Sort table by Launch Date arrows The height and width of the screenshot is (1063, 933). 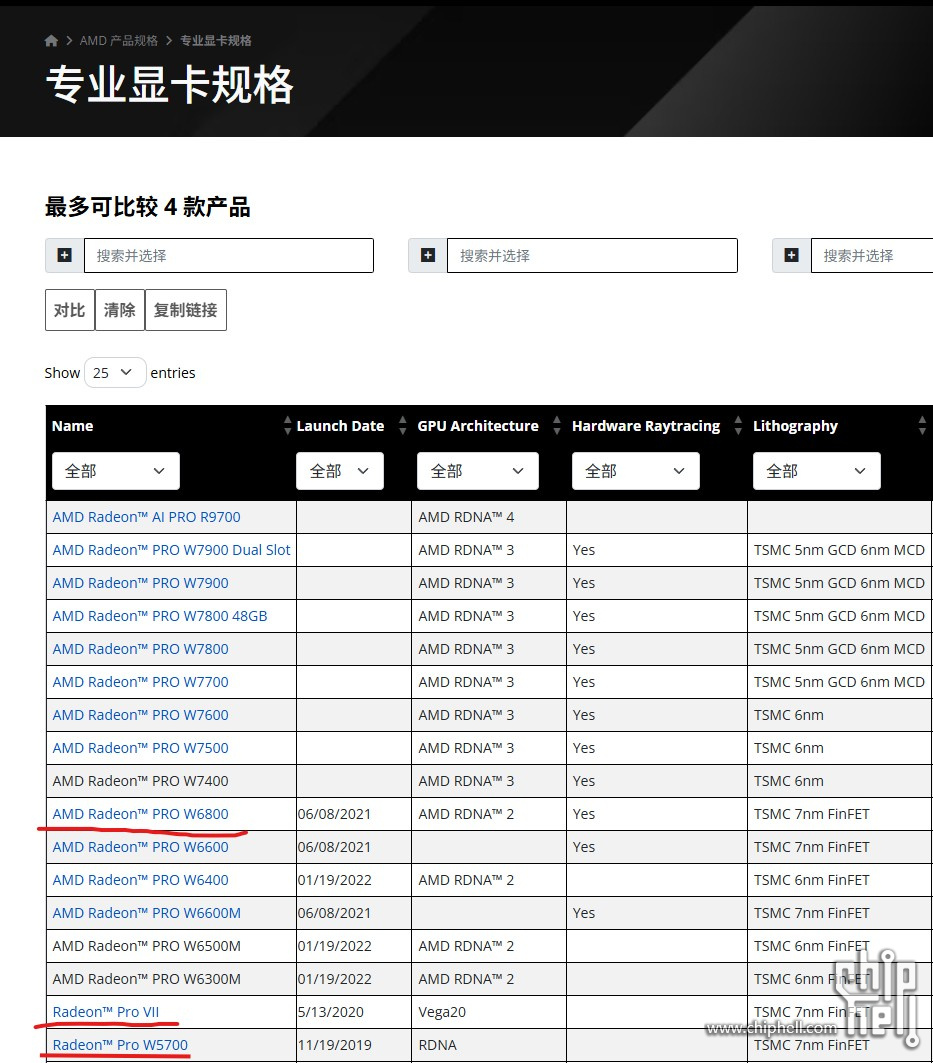pyautogui.click(x=403, y=426)
